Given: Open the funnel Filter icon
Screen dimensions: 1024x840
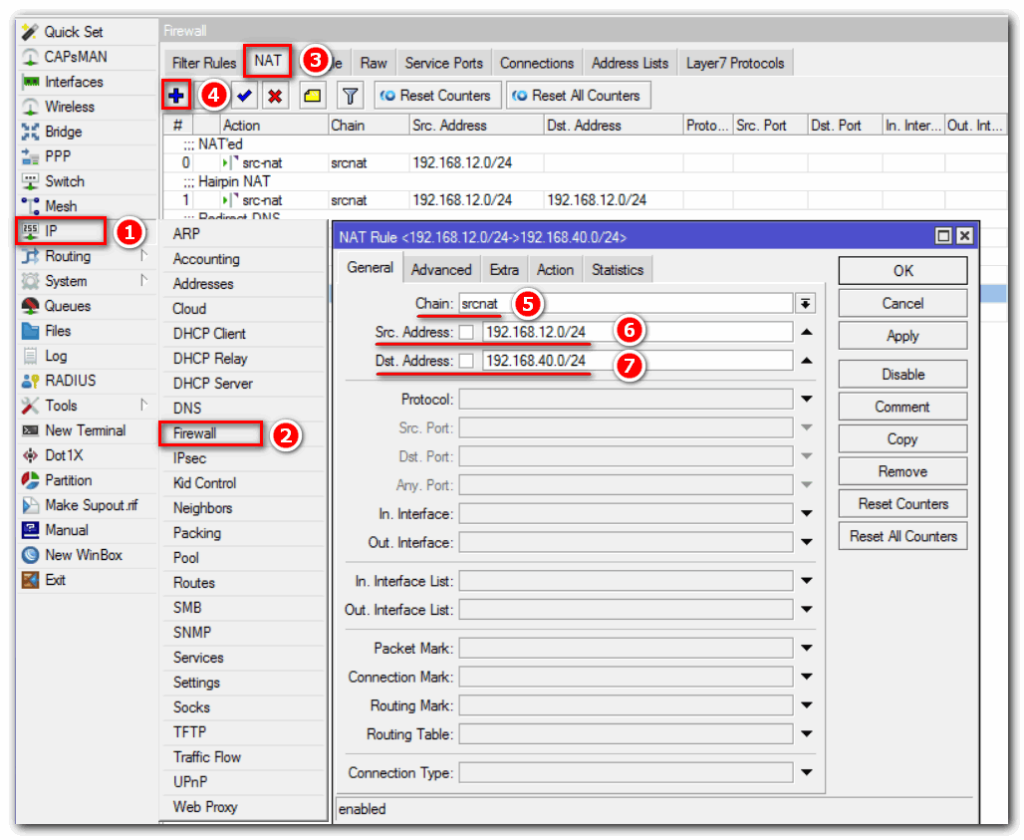Looking at the screenshot, I should click(350, 96).
